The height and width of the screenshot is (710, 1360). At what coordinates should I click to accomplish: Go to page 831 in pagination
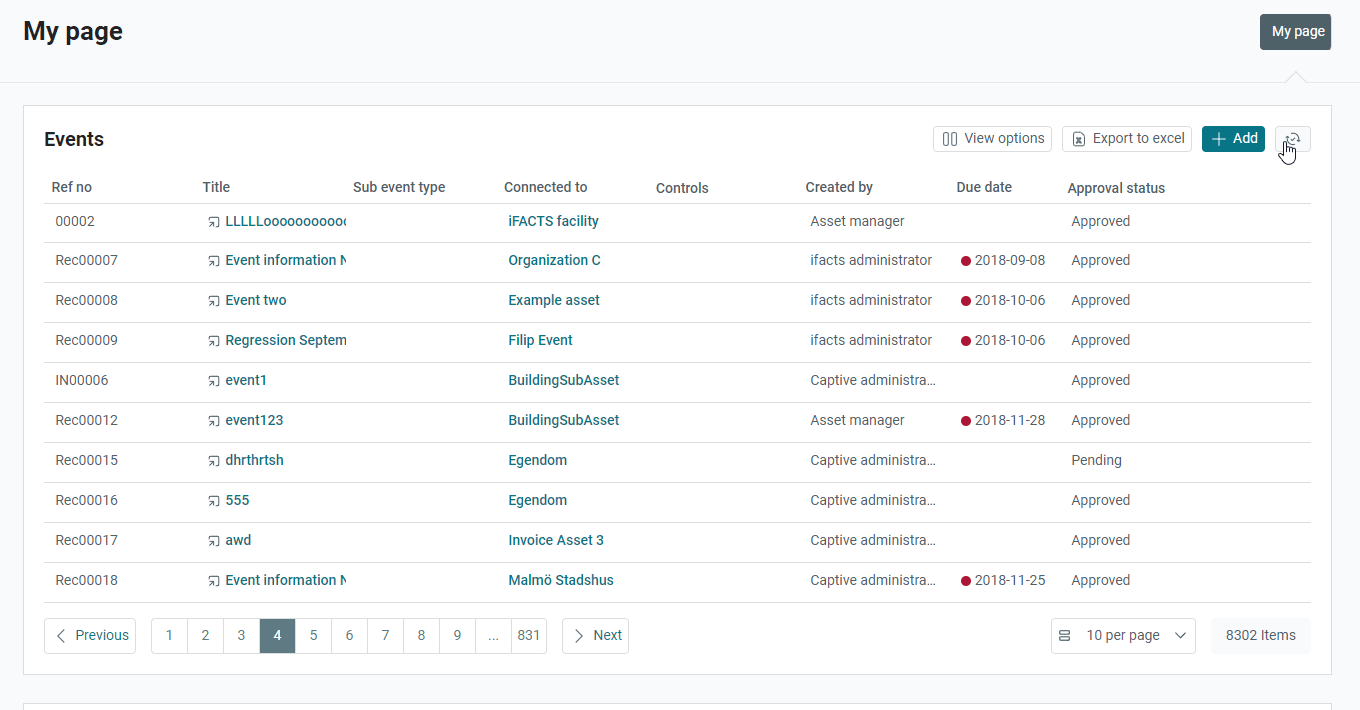[529, 635]
